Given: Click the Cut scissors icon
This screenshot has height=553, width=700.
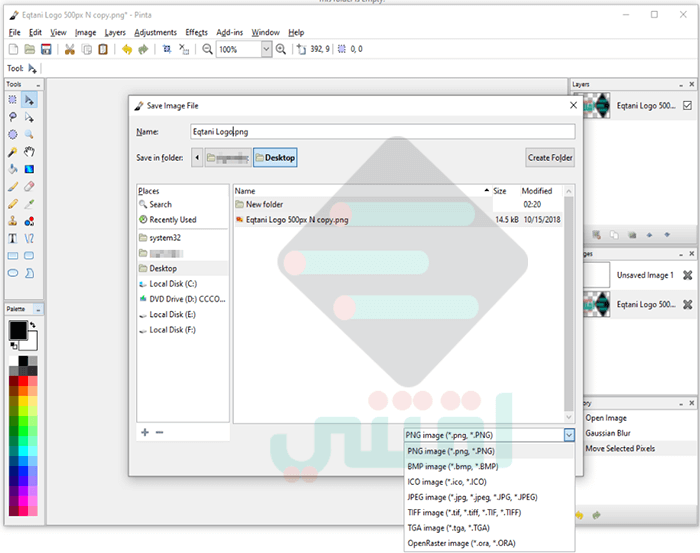Looking at the screenshot, I should (69, 49).
